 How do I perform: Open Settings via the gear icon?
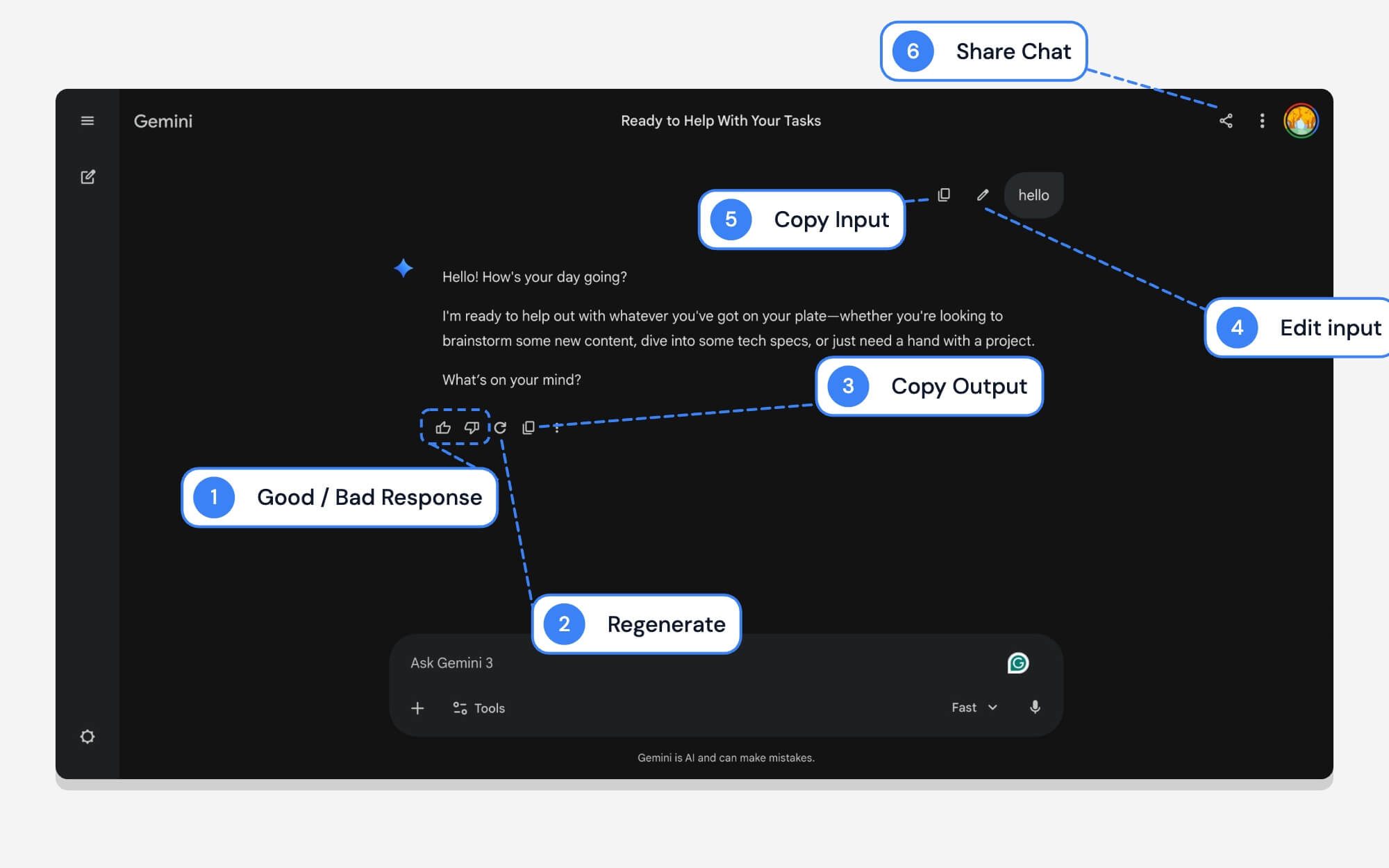[x=88, y=736]
